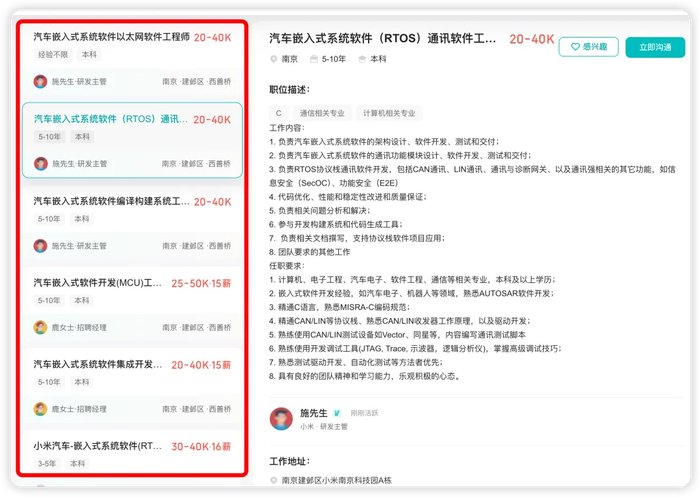Click 施先生·研发主管 in the Ethernet engineer card
The width and height of the screenshot is (700, 497).
(79, 82)
